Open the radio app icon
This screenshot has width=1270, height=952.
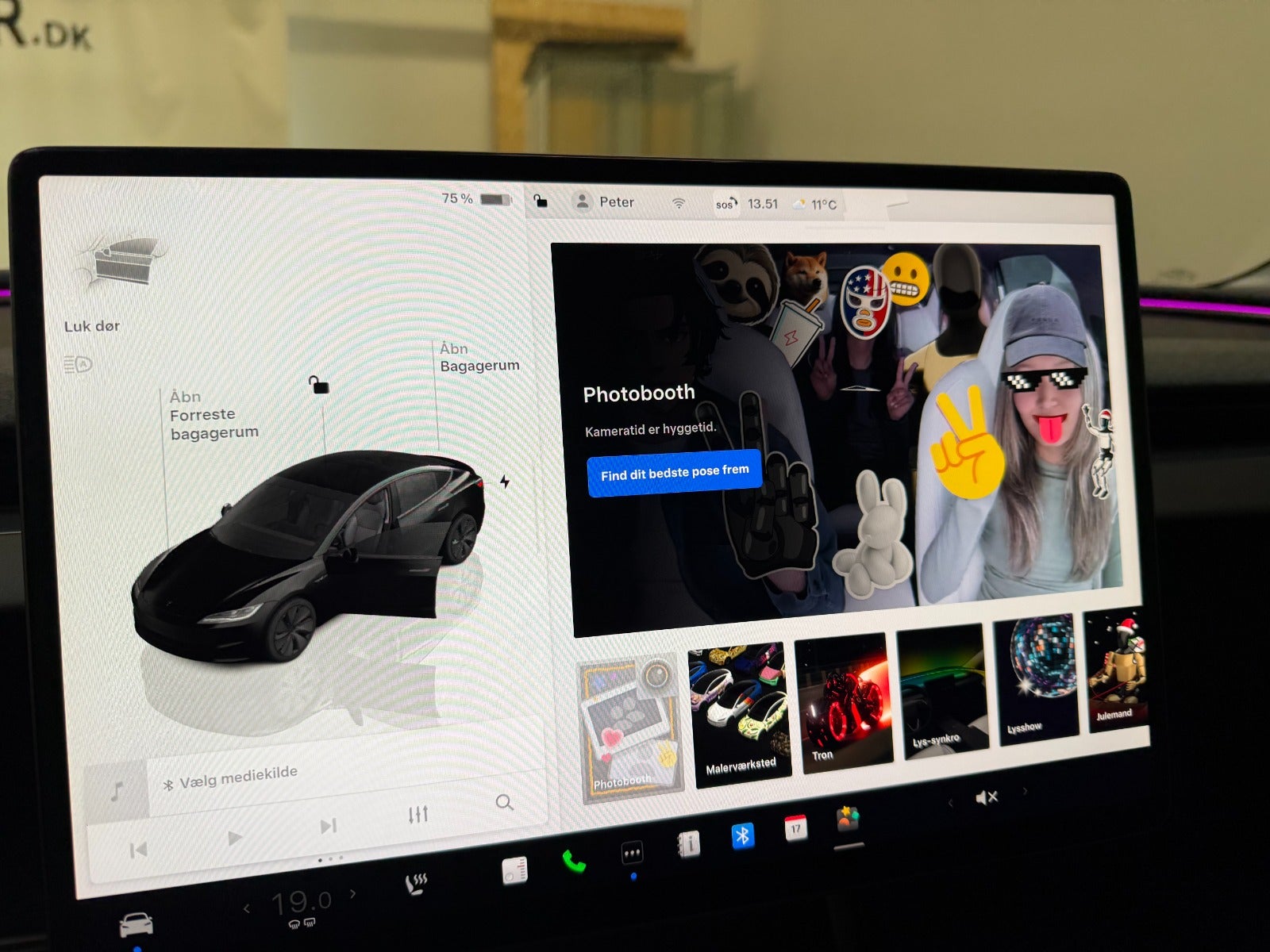[x=514, y=870]
